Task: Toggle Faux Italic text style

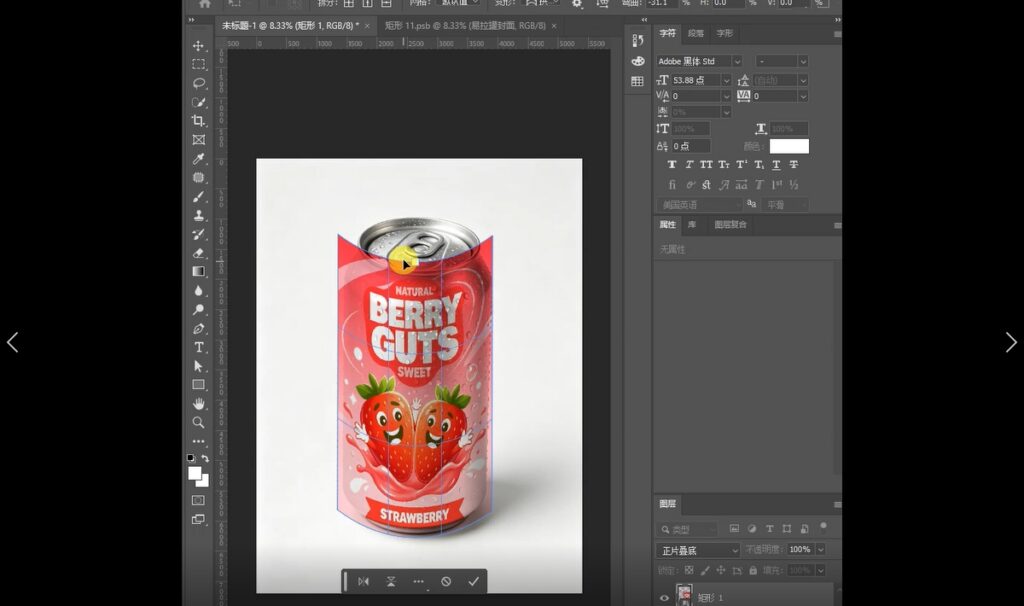Action: point(689,165)
